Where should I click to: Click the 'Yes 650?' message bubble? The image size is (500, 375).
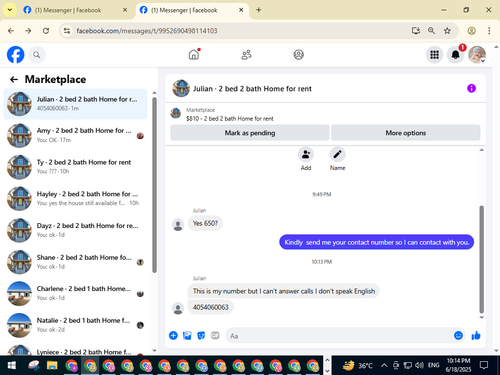click(x=205, y=223)
